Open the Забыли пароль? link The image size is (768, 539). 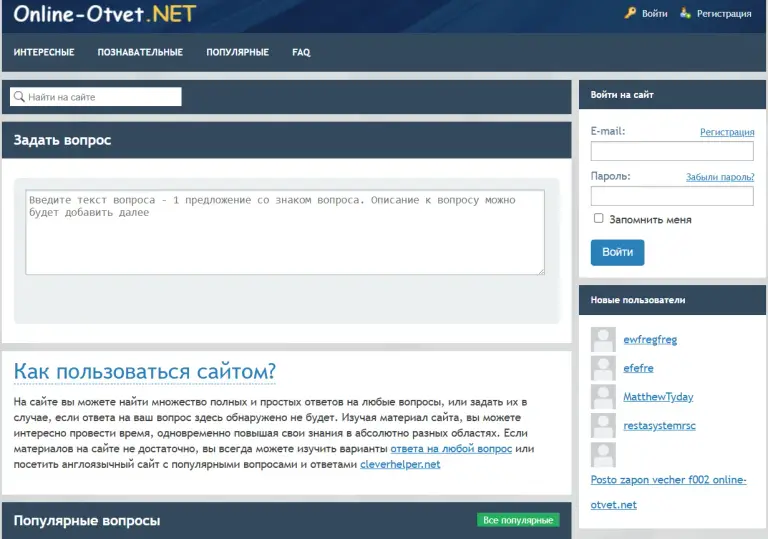pos(720,177)
